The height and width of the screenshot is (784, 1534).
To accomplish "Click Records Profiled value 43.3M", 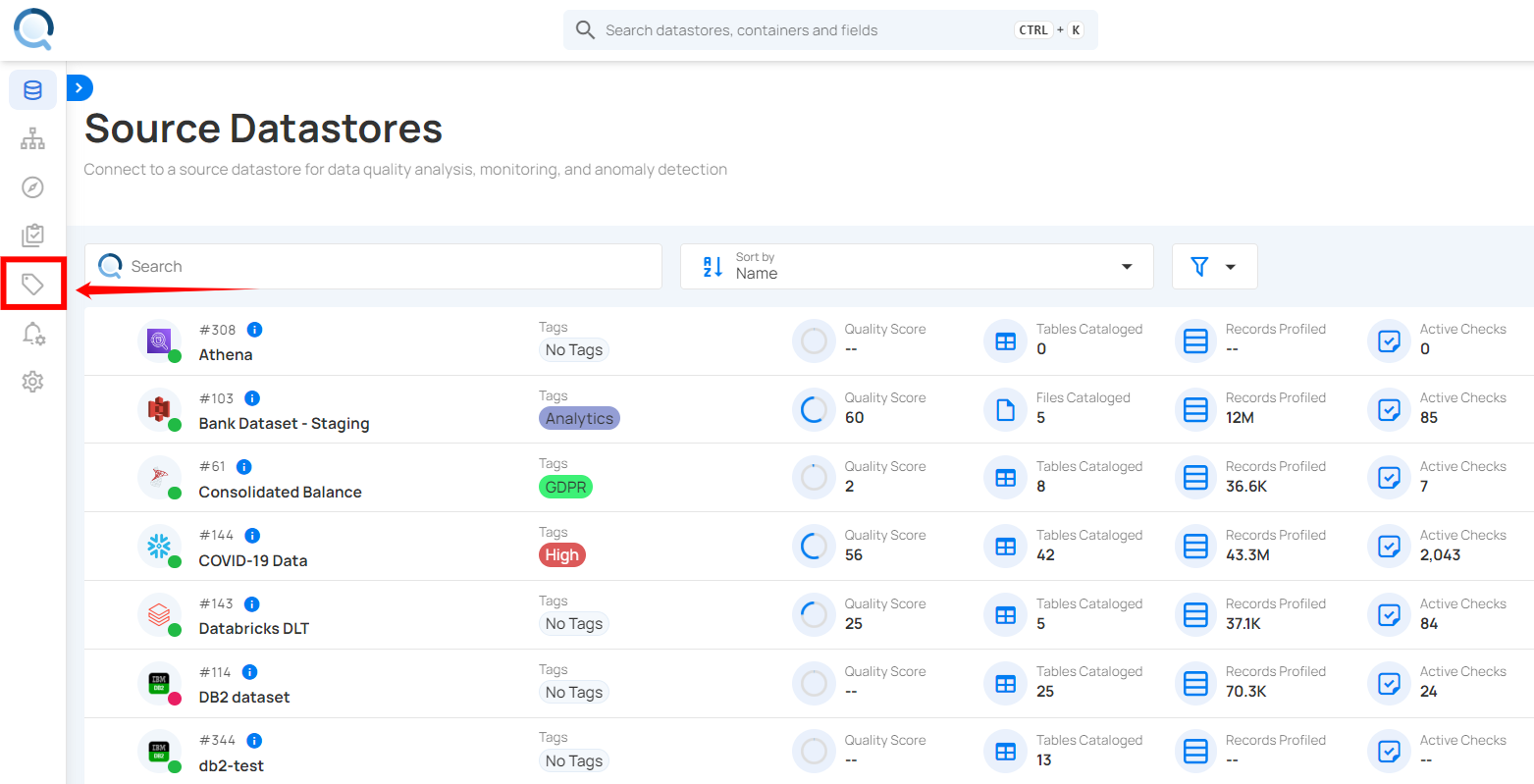I will point(1247,555).
